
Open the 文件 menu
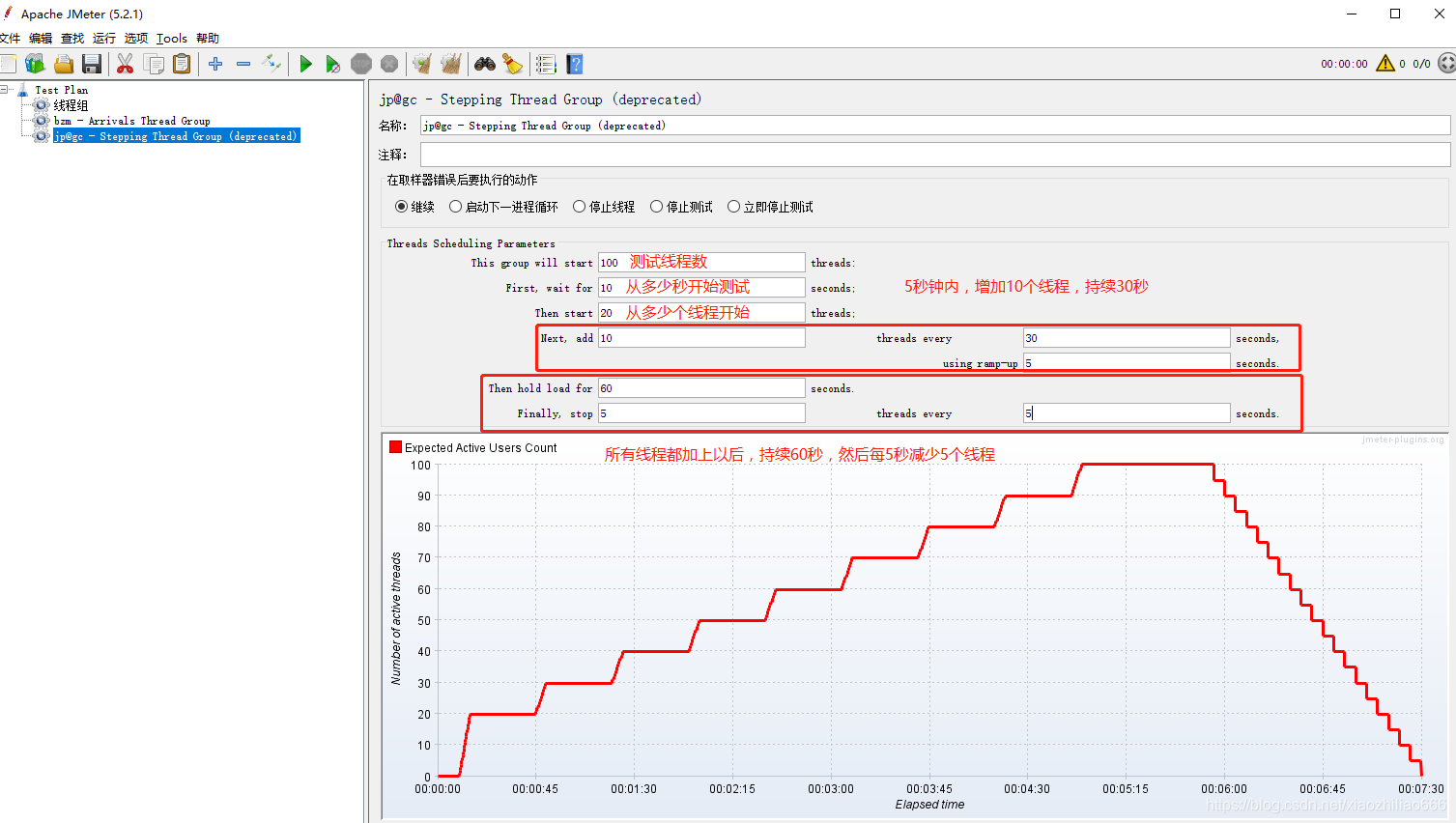point(11,39)
